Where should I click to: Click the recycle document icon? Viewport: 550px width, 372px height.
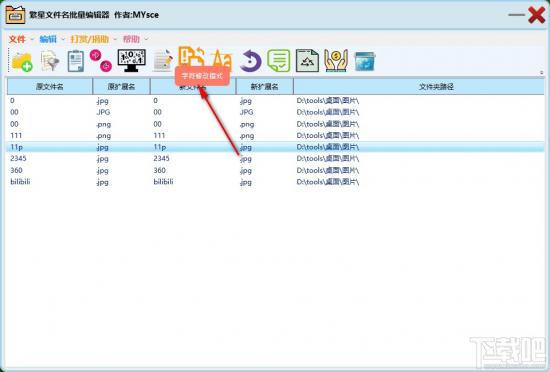click(x=307, y=61)
